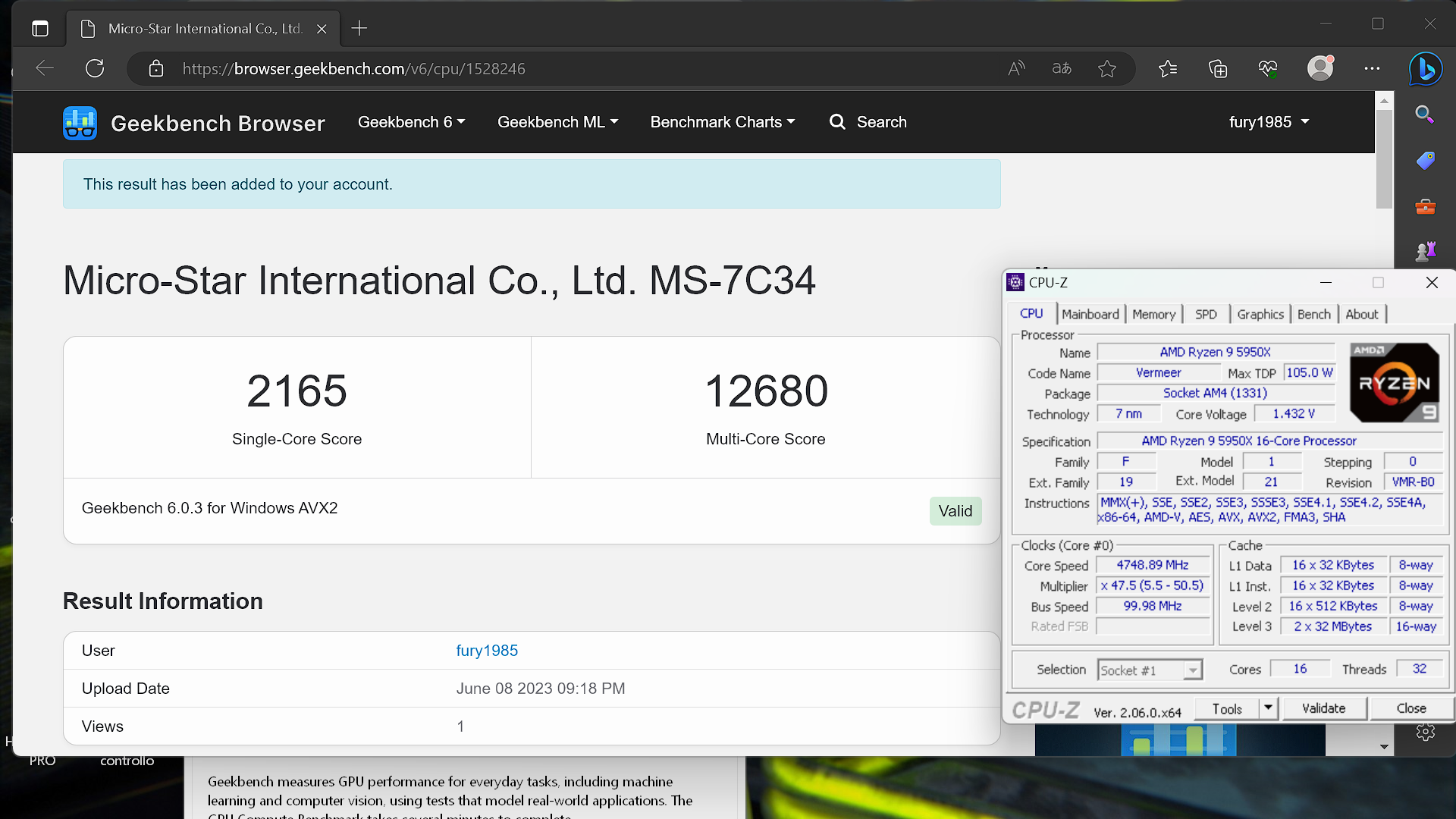Click the CPU-Z title bar icon
Screen dimensions: 1456x819
1015,282
